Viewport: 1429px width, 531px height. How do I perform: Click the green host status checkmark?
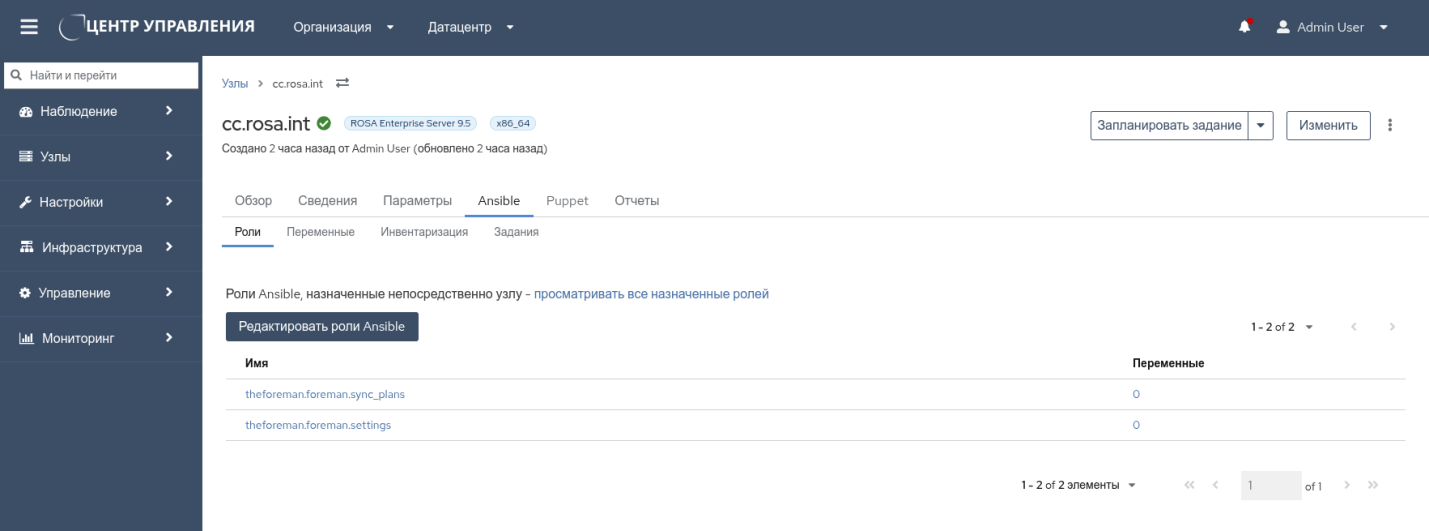coord(324,124)
